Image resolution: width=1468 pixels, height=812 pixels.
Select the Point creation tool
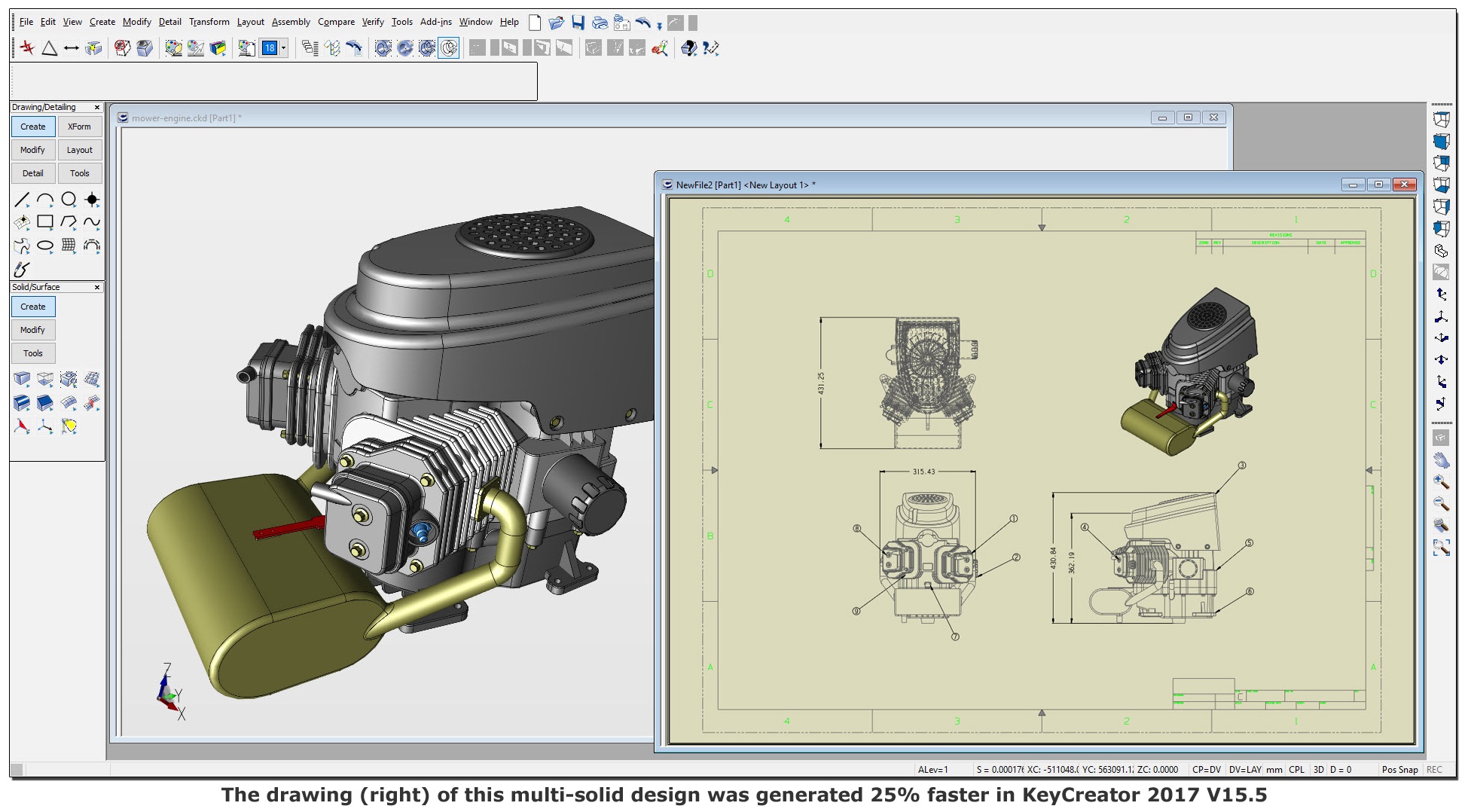[x=92, y=200]
